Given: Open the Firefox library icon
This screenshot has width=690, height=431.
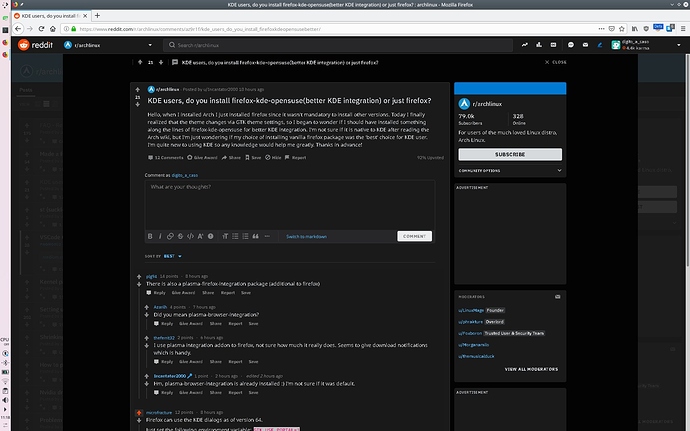Looking at the screenshot, I should [635, 29].
